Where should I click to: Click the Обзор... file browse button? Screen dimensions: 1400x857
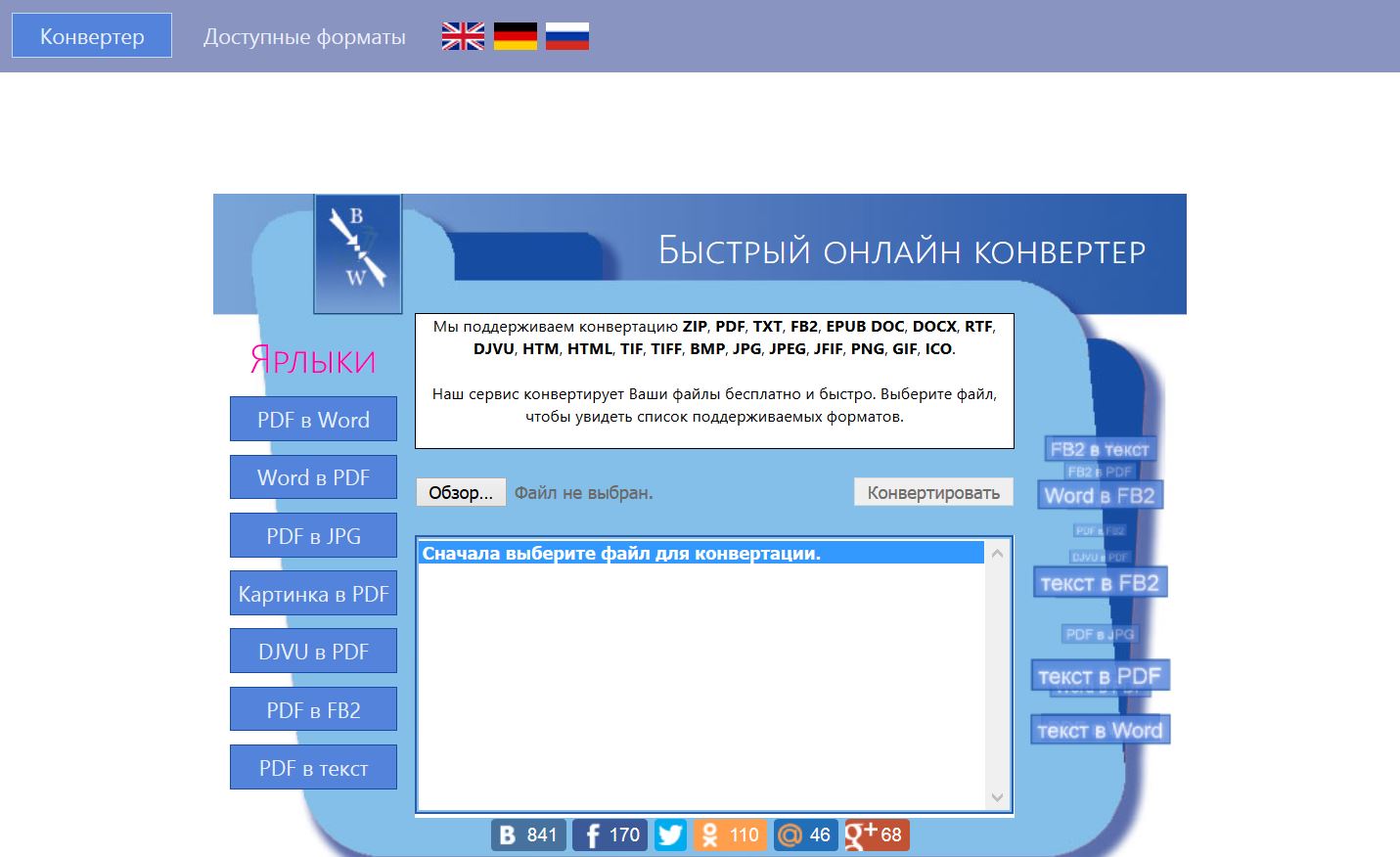[x=460, y=492]
